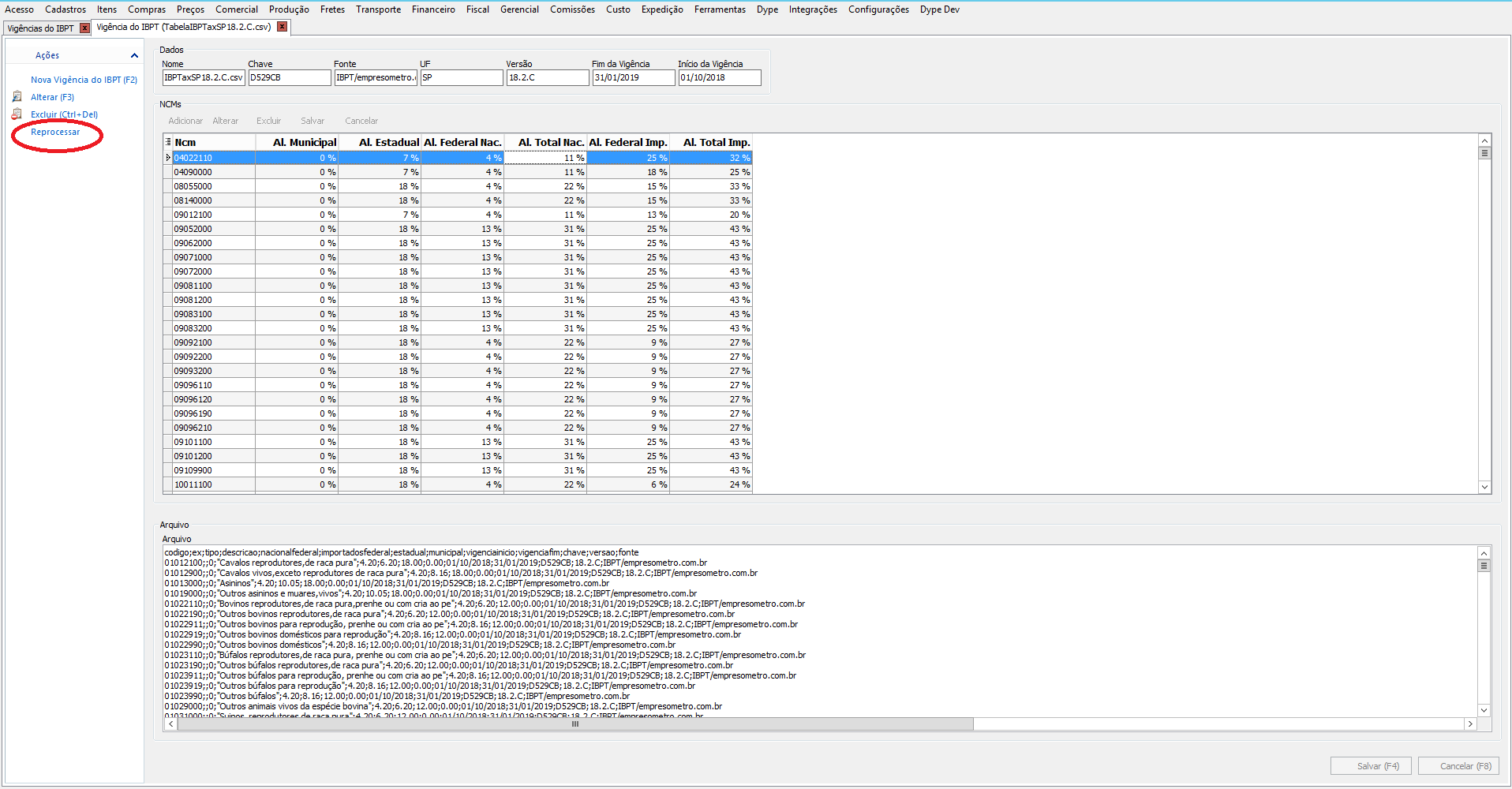Select NCM row 09092100

tap(458, 342)
